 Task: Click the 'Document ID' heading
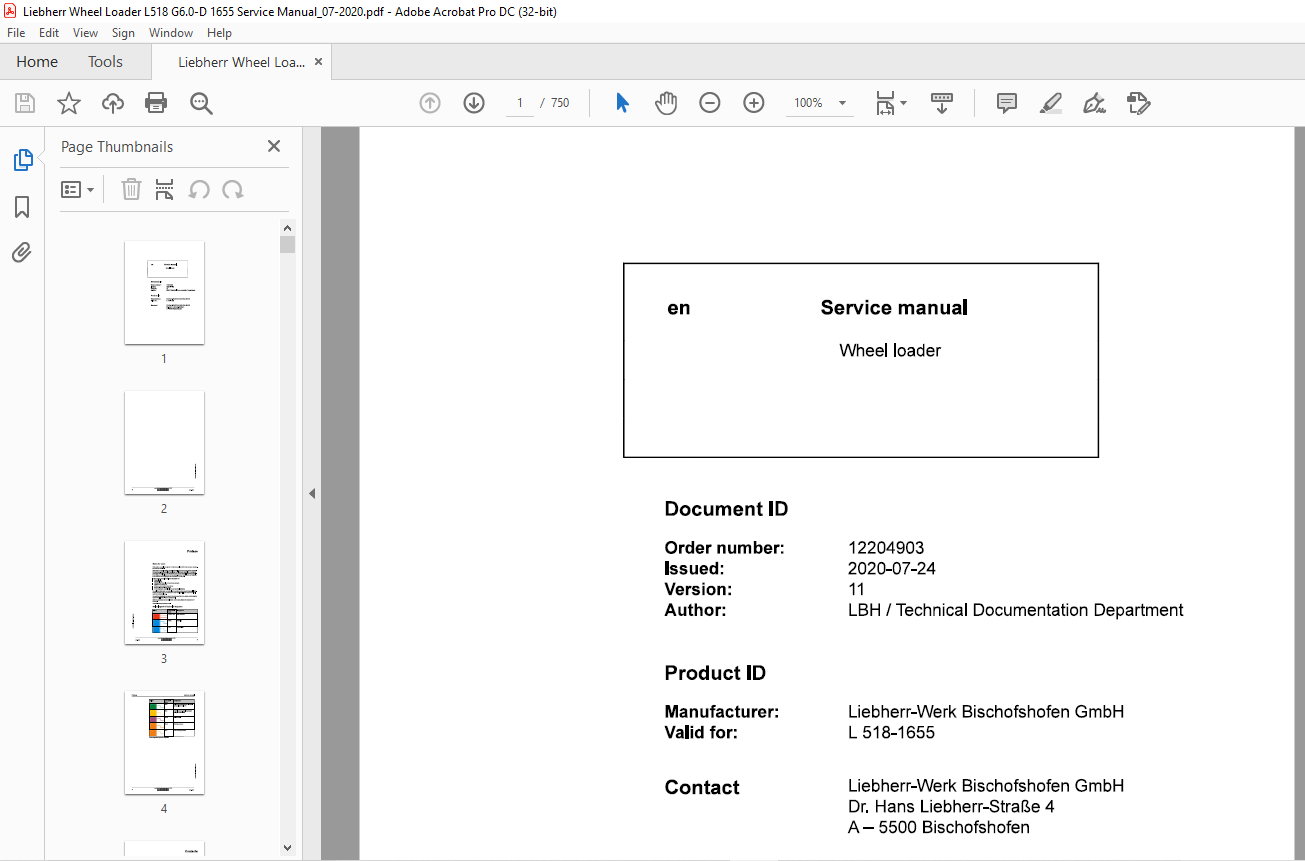click(726, 509)
